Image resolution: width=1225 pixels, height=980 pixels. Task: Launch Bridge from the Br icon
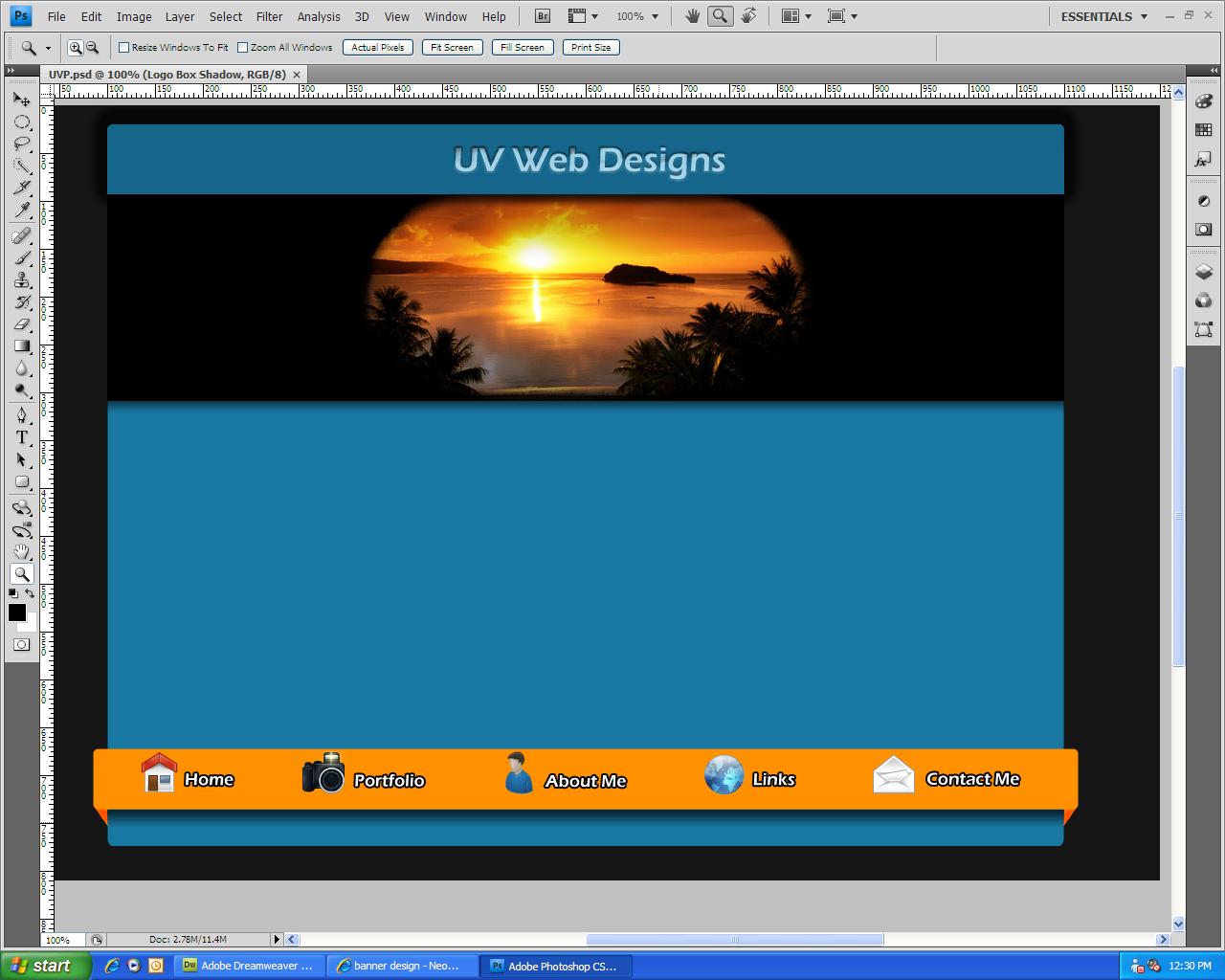coord(543,16)
